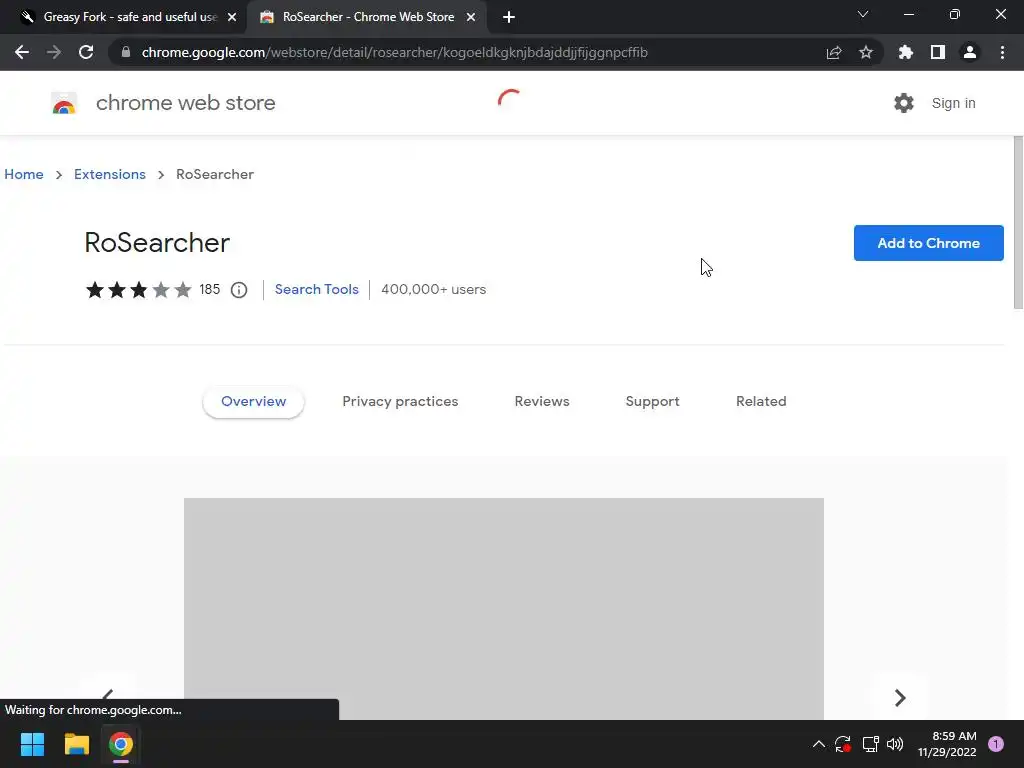This screenshot has width=1024, height=768.
Task: Open the Search Tools category link
Action: [x=317, y=289]
